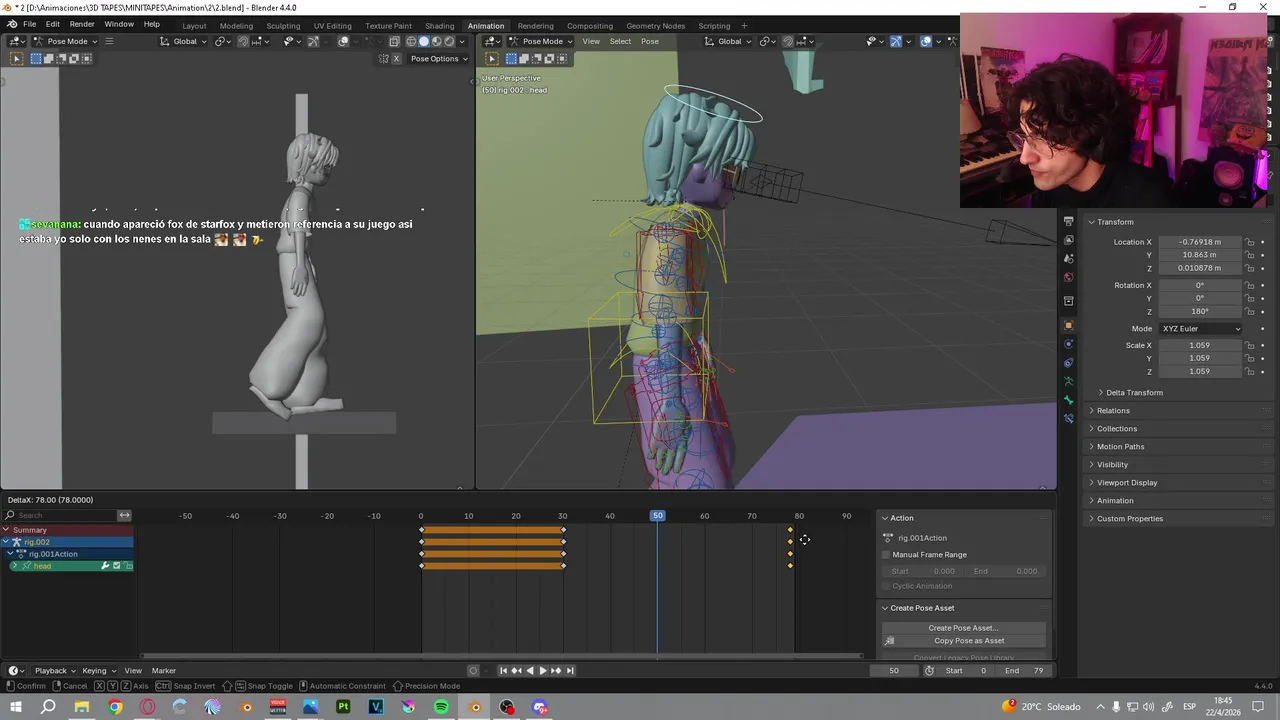Enable Manual Frame Range checkbox
Viewport: 1280px width, 720px height.
click(x=886, y=555)
